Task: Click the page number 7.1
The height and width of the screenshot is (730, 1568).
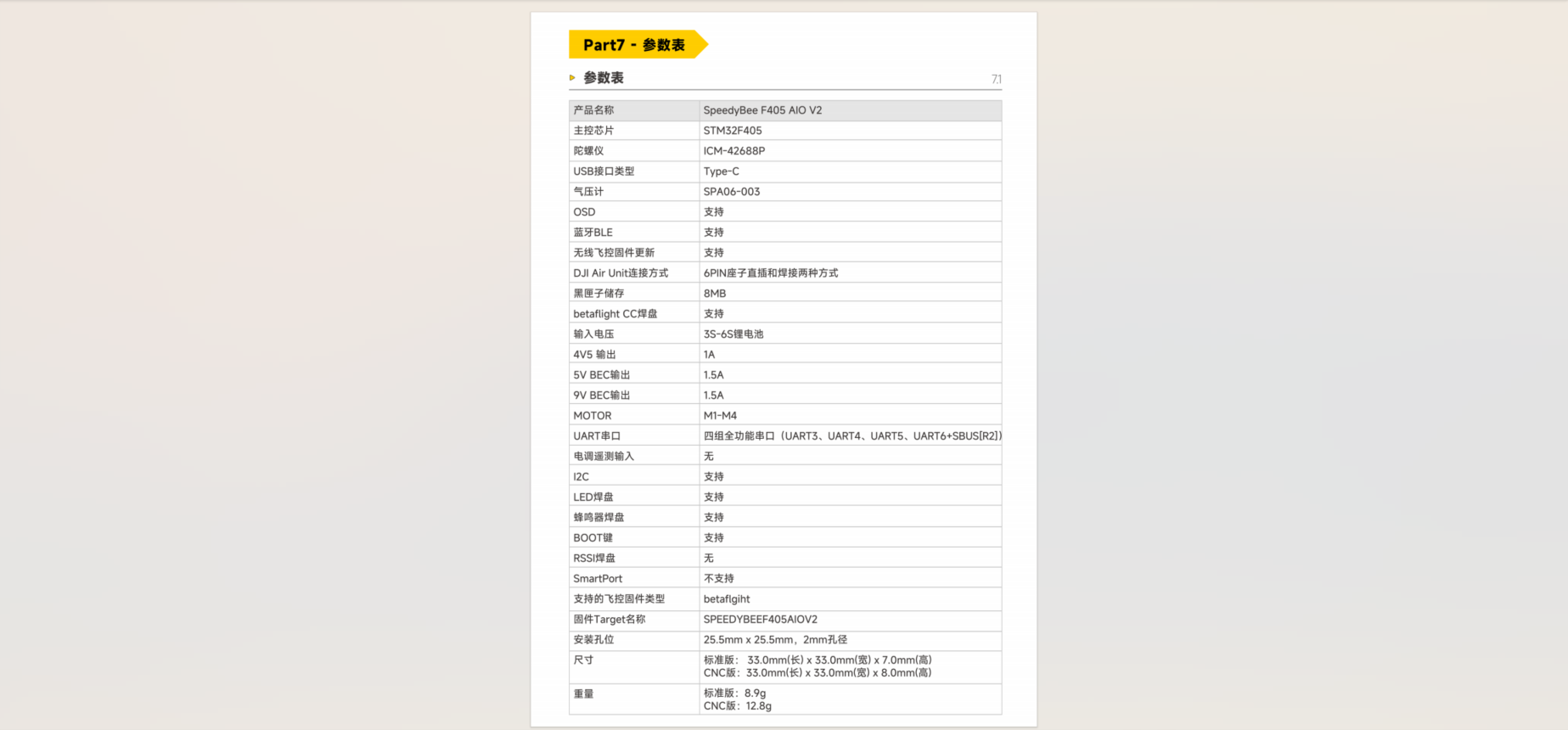Action: coord(996,79)
